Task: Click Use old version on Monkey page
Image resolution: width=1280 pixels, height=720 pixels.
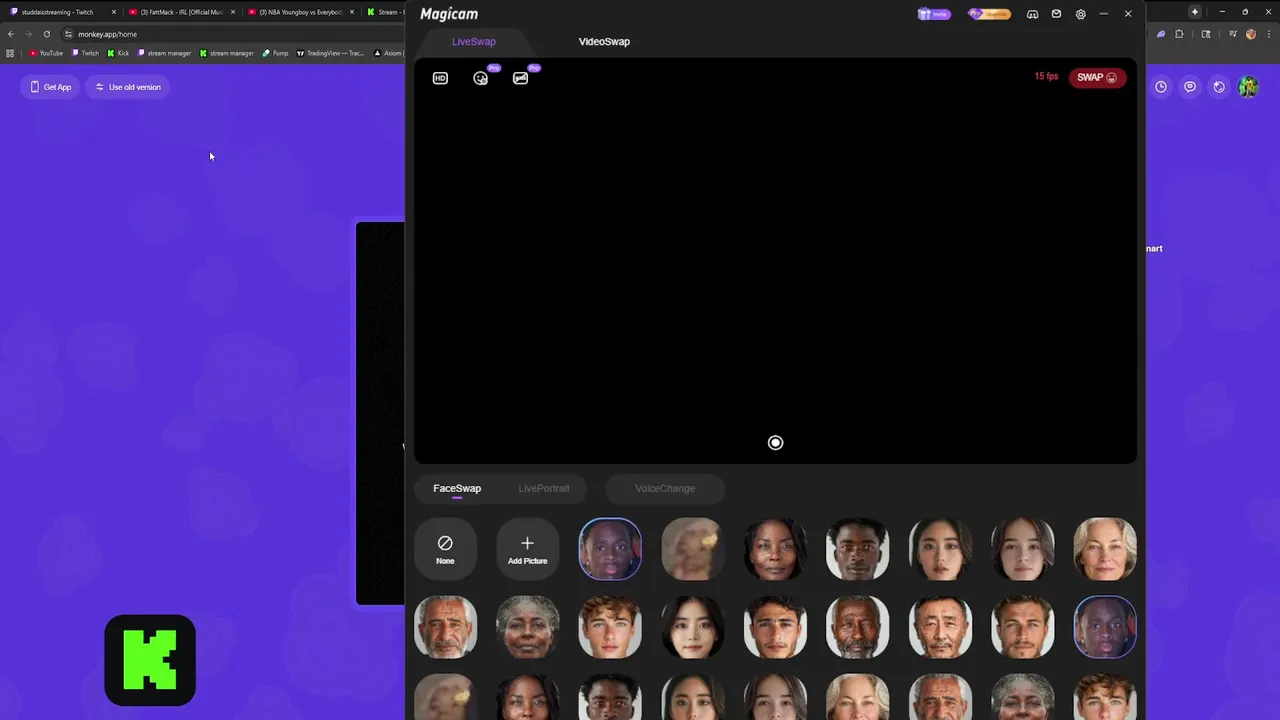Action: point(128,87)
